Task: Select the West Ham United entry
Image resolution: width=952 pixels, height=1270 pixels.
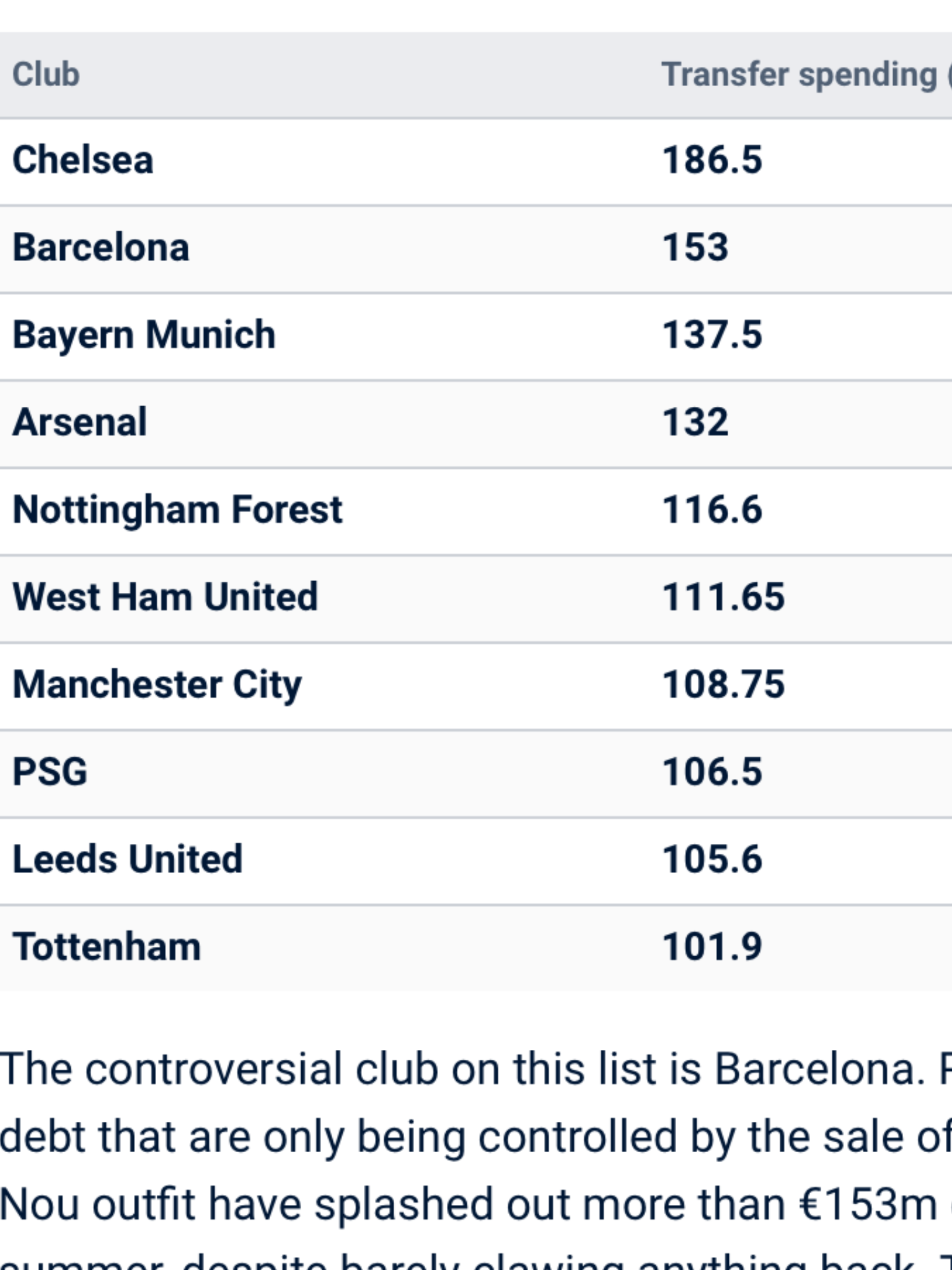Action: point(165,597)
